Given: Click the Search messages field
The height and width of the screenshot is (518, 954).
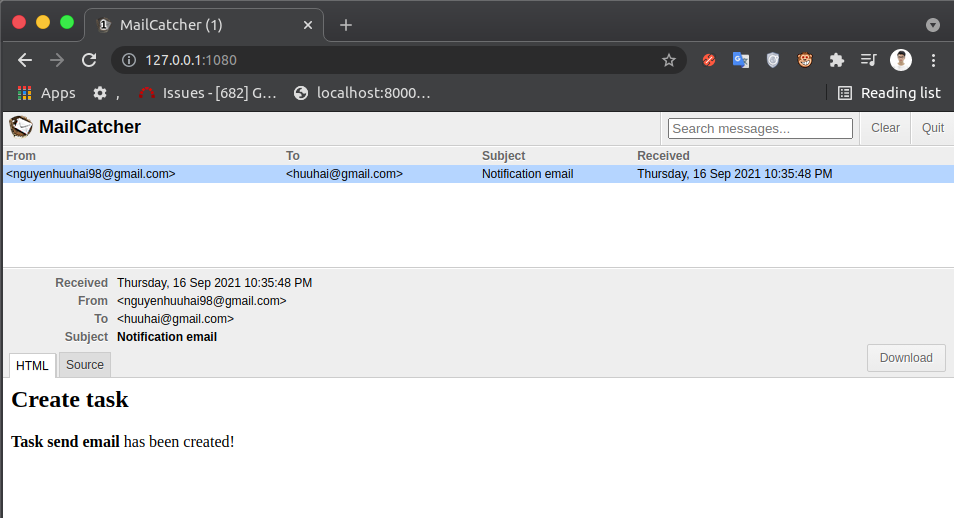Looking at the screenshot, I should coord(760,128).
